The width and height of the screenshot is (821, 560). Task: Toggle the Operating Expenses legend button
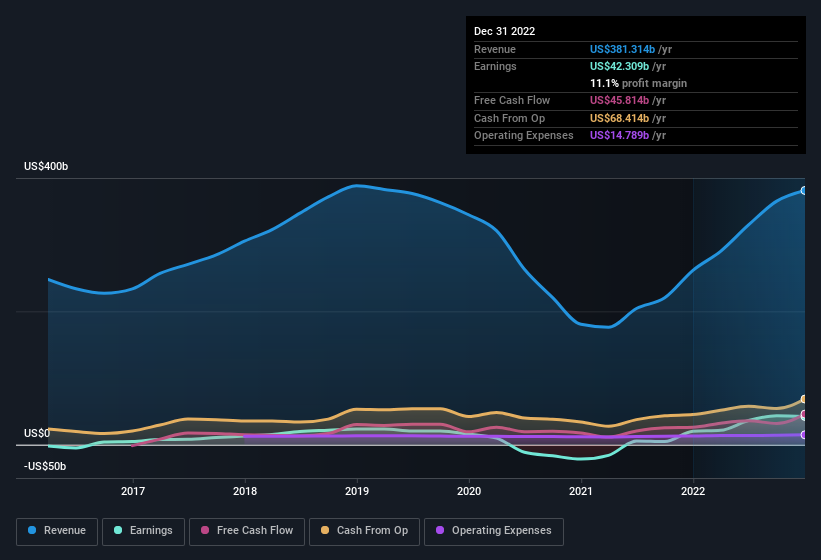(493, 531)
